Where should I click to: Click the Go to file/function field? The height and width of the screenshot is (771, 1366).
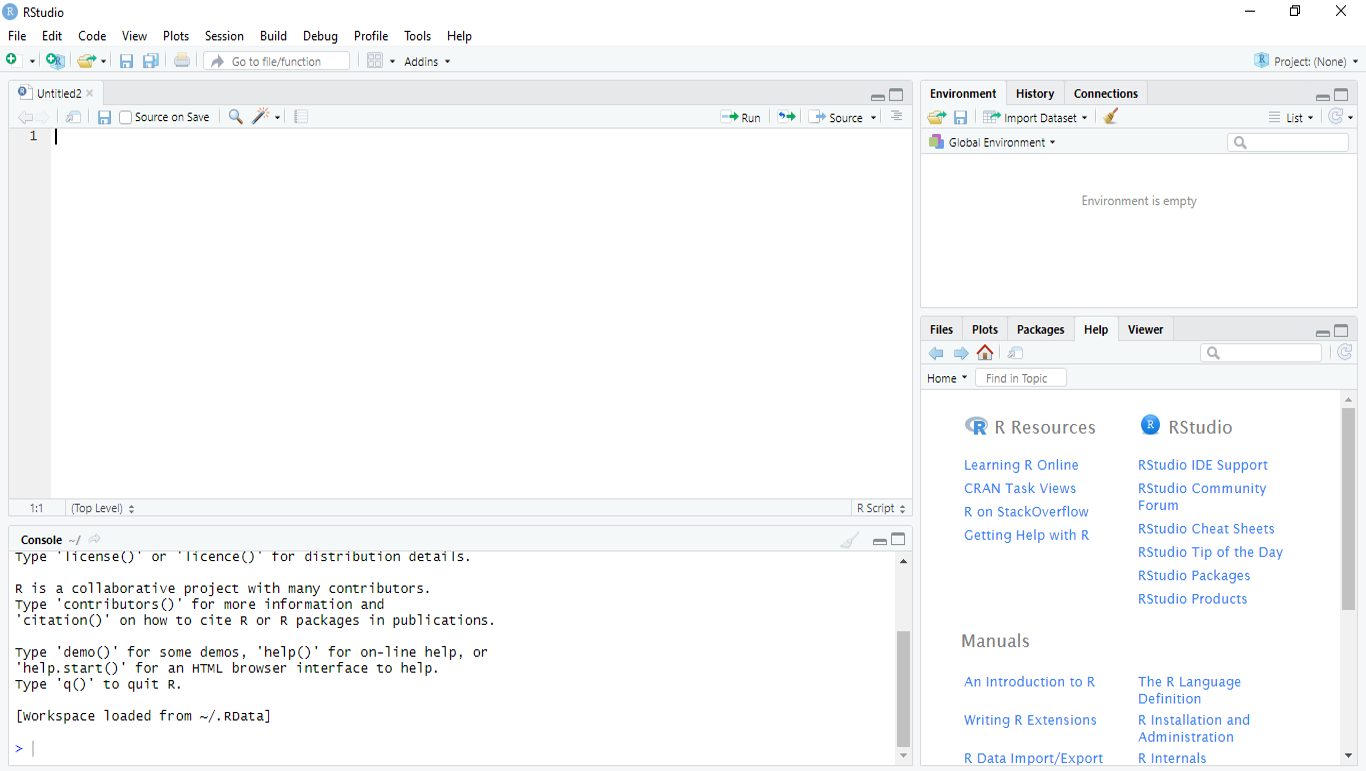click(277, 61)
